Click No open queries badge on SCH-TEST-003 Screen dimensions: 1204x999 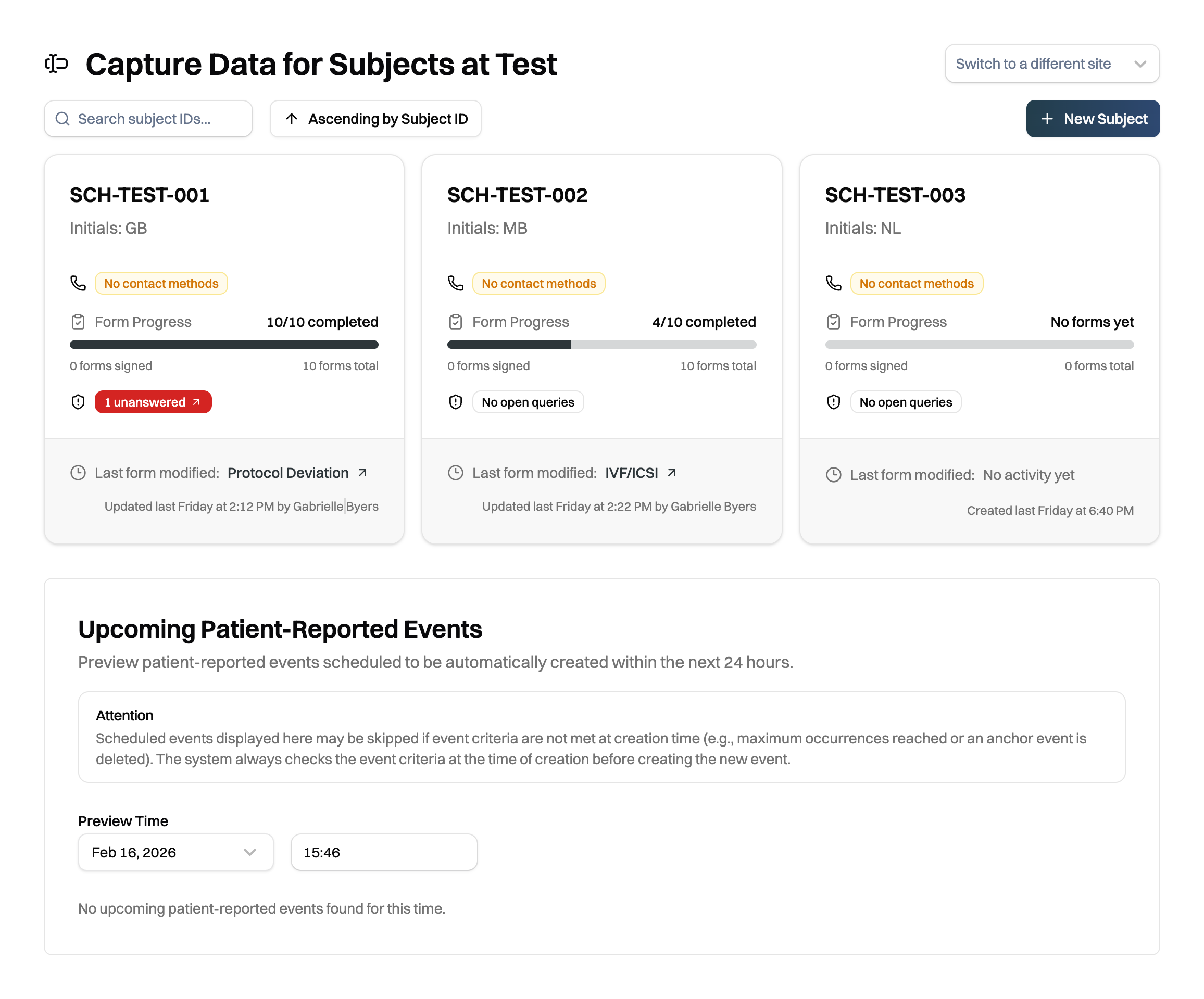click(x=905, y=402)
